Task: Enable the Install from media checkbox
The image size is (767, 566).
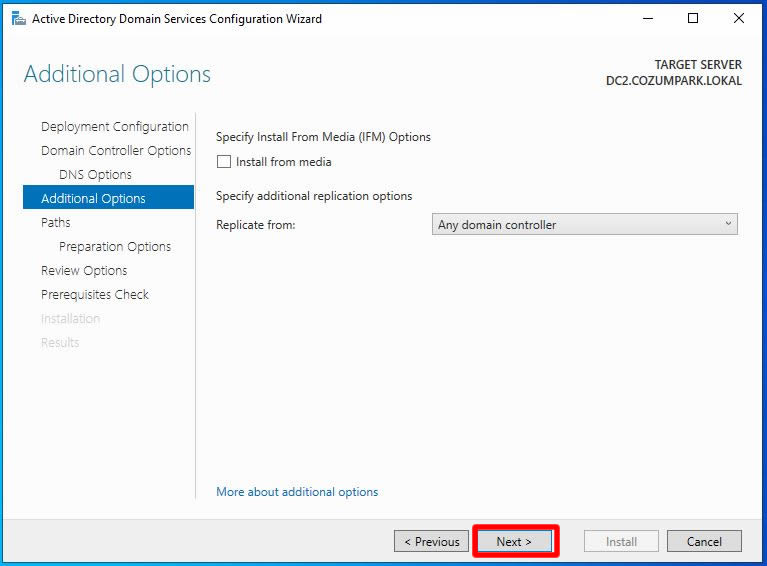Action: coord(224,162)
